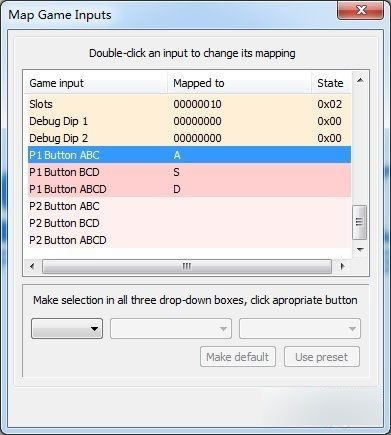
Task: Click the list's vertical scroll down arrow
Action: click(x=360, y=249)
